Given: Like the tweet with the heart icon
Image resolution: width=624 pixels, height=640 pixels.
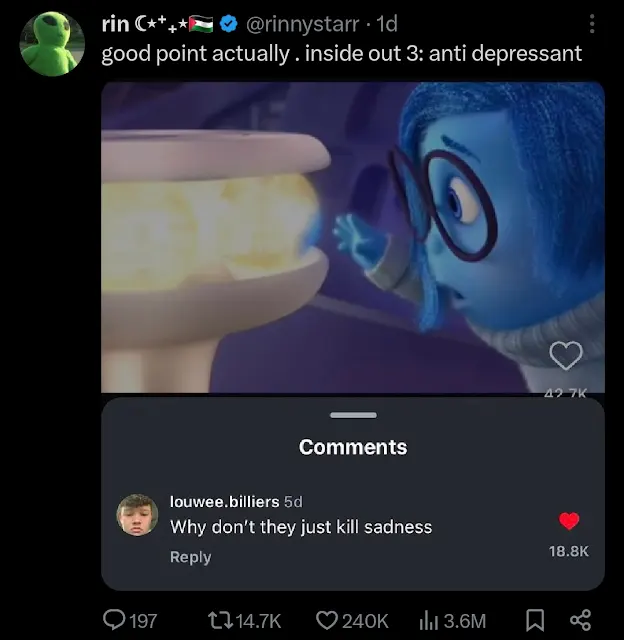Looking at the screenshot, I should pos(326,620).
